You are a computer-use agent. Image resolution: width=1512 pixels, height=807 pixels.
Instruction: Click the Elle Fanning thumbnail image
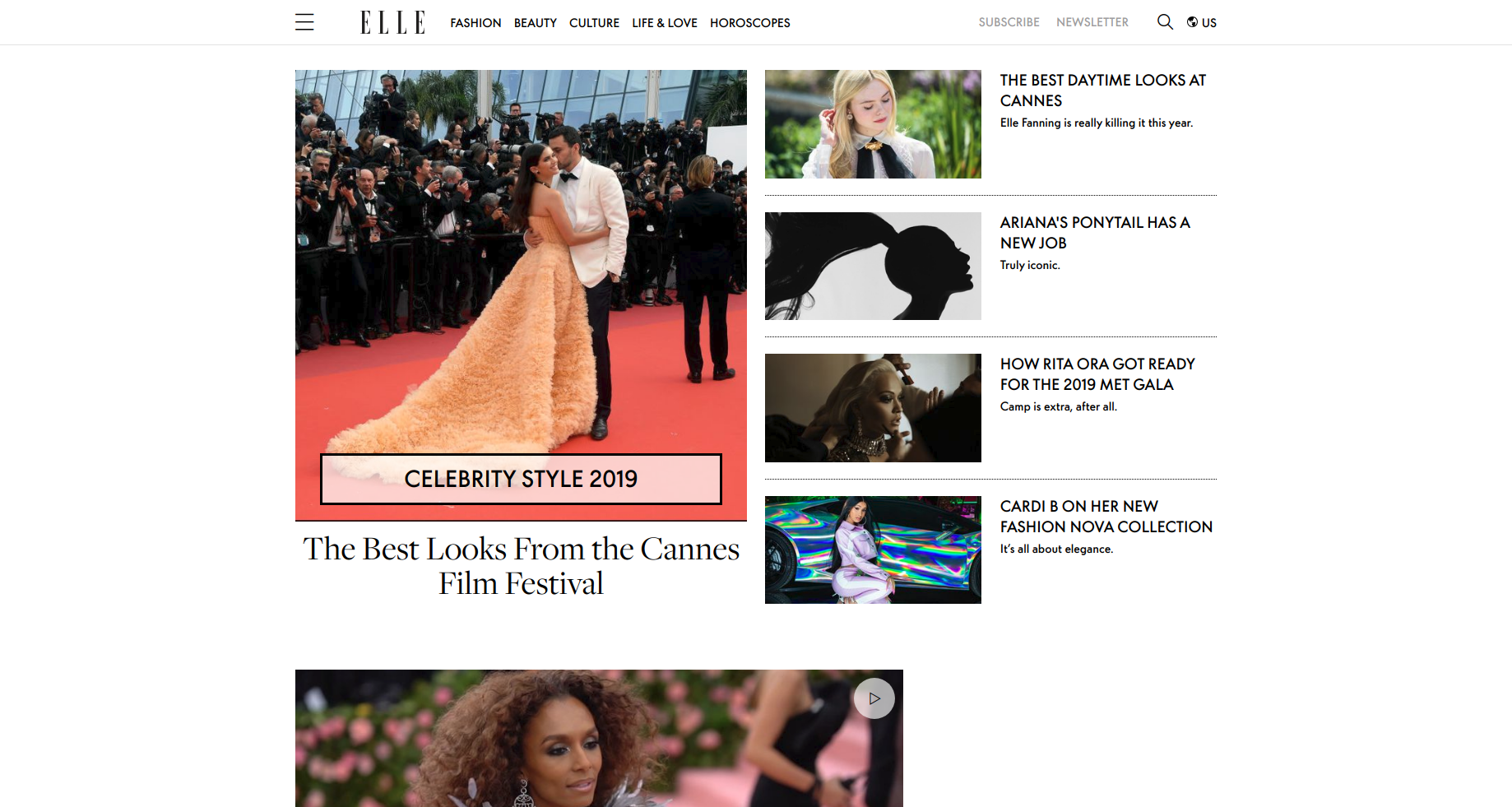(x=873, y=124)
